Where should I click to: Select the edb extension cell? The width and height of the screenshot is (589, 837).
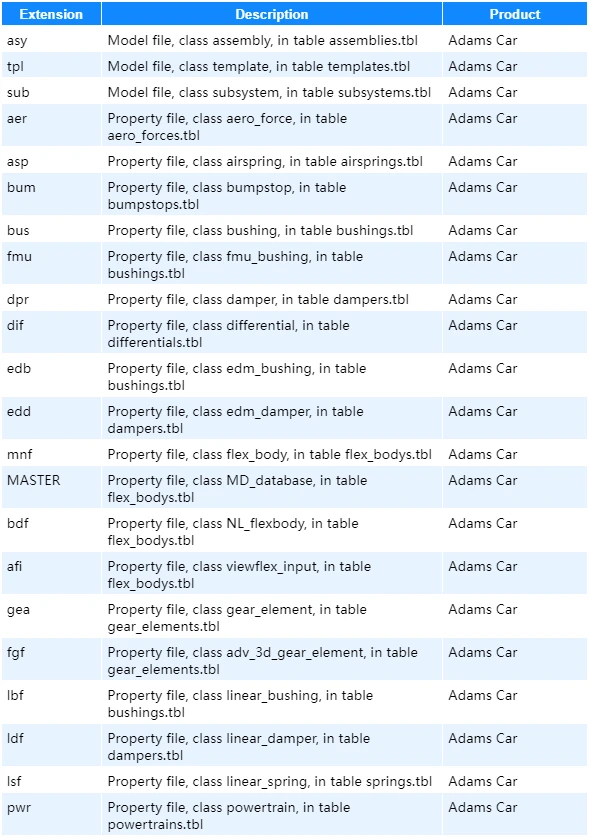point(51,376)
